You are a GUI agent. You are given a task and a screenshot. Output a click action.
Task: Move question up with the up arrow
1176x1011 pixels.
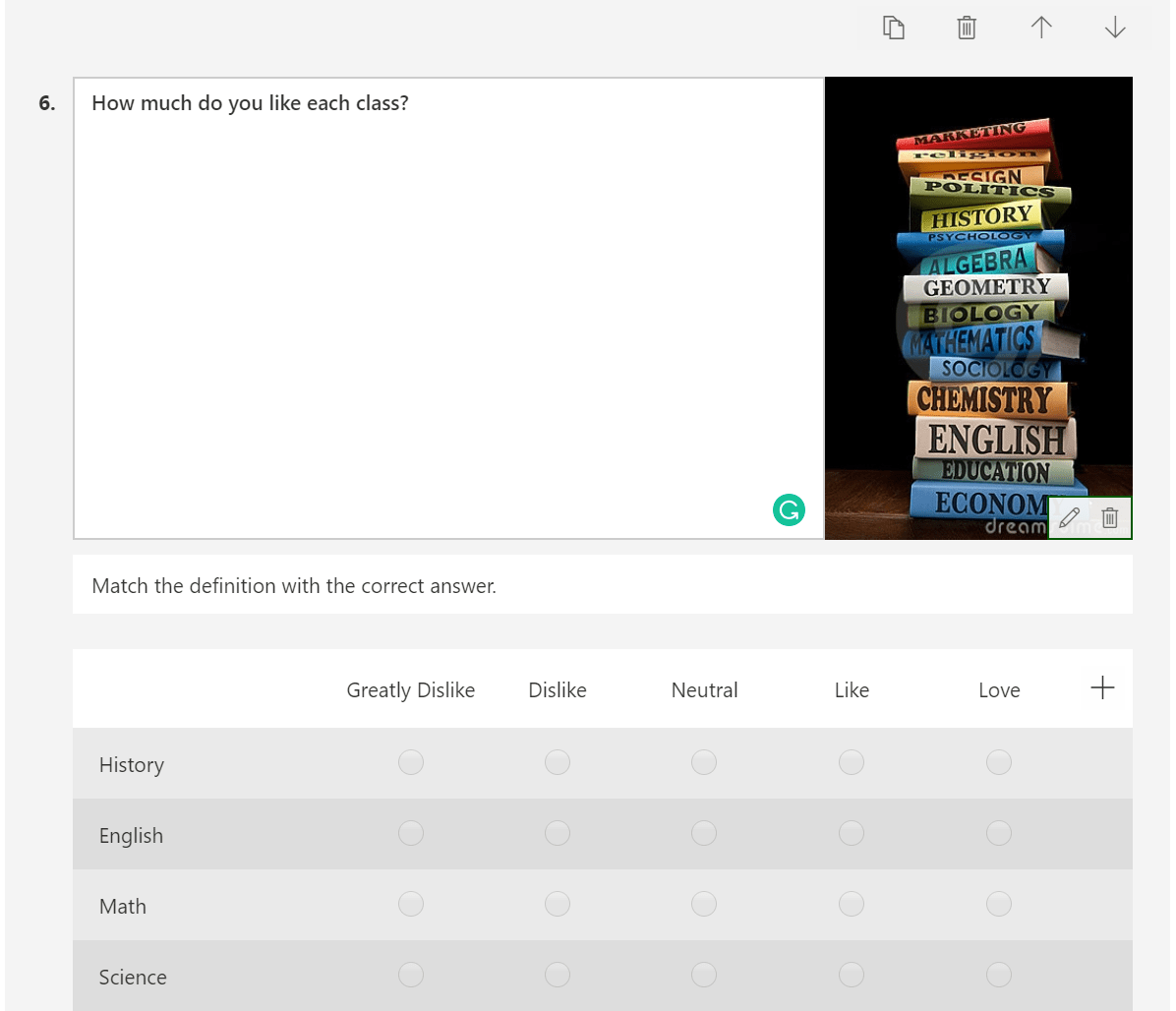click(1041, 28)
